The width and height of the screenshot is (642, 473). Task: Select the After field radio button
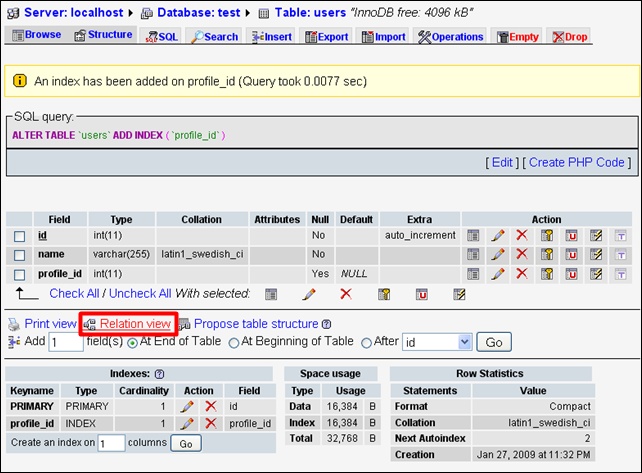tap(366, 343)
